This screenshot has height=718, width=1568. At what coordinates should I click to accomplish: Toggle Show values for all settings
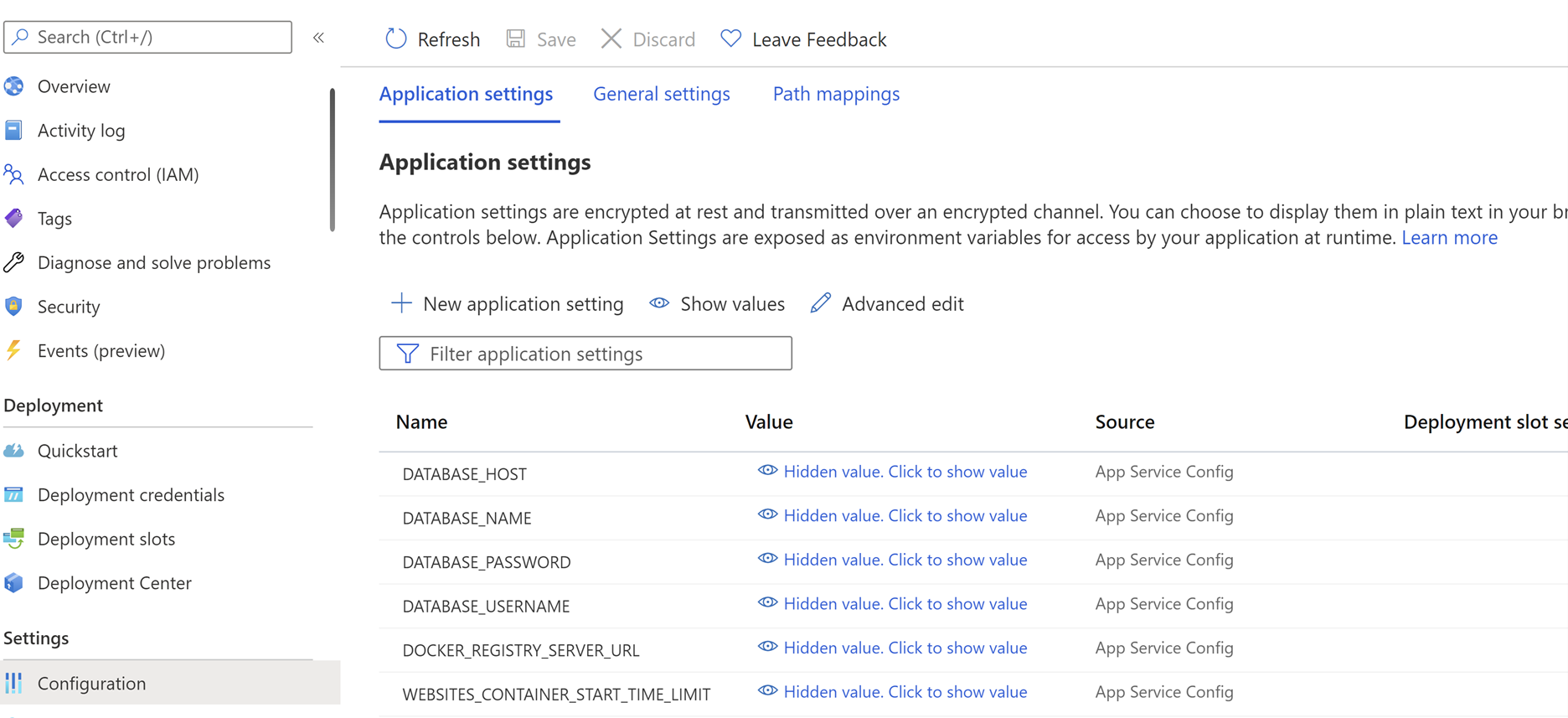click(x=717, y=303)
